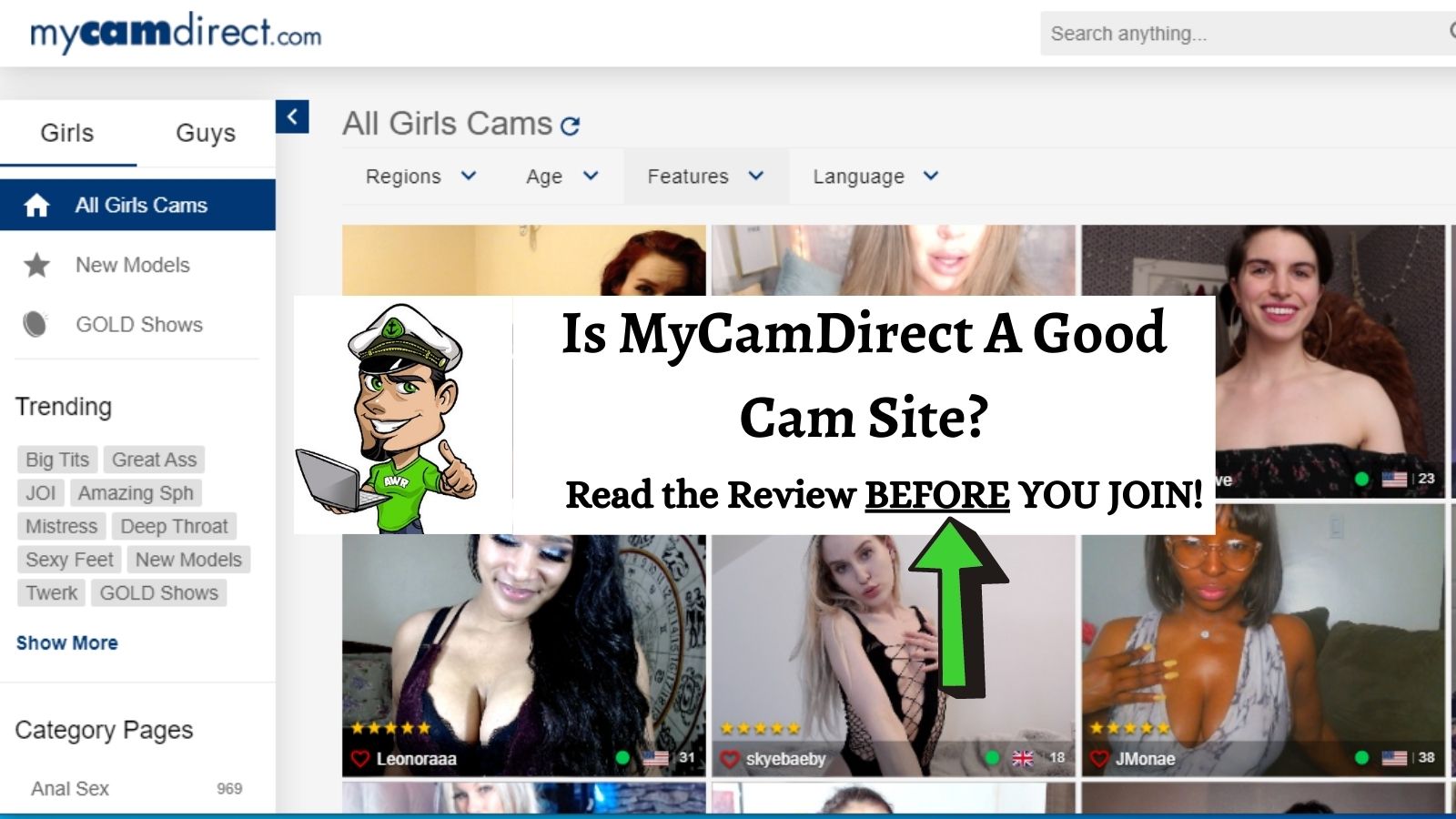Select the Twerk trending tag

51,593
